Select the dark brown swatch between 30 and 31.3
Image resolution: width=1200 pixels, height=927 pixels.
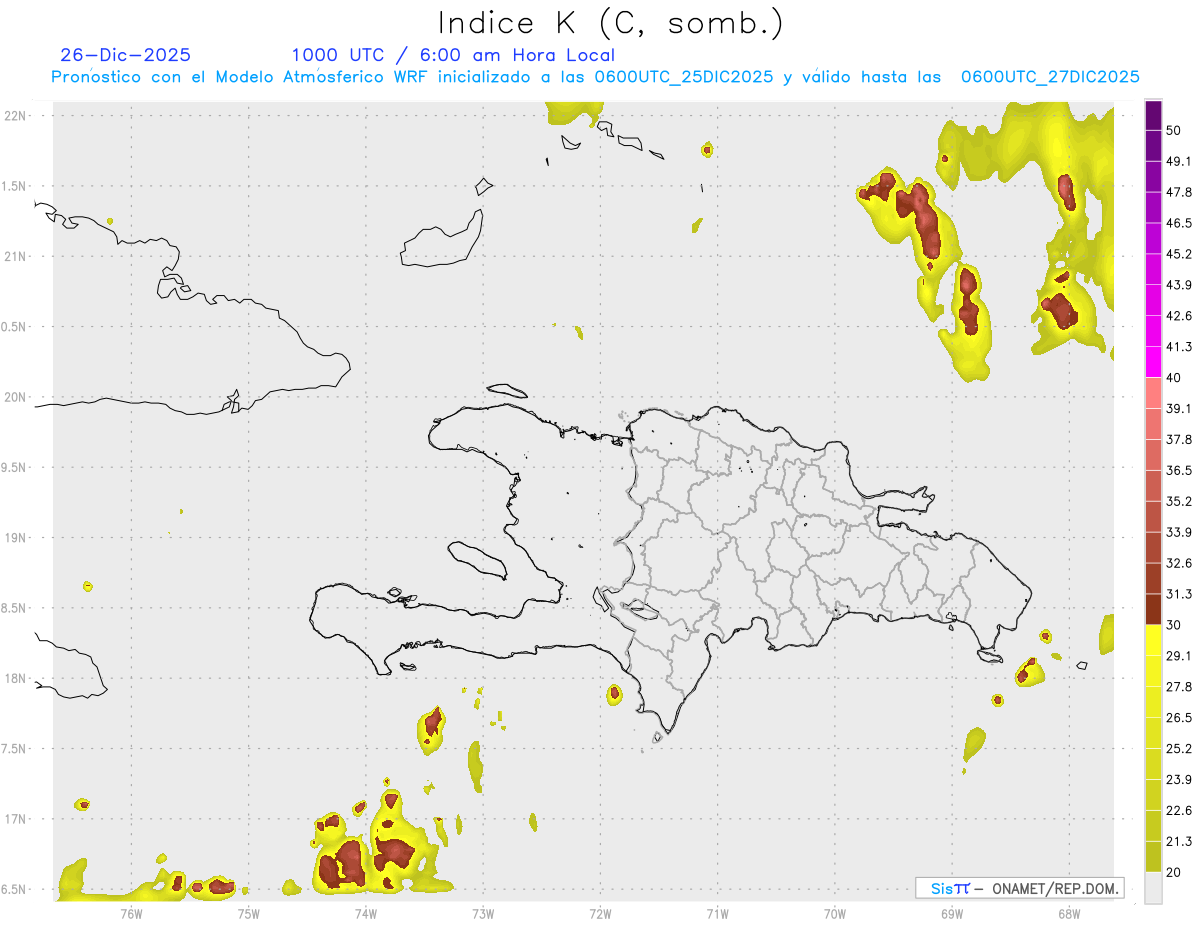point(1153,609)
